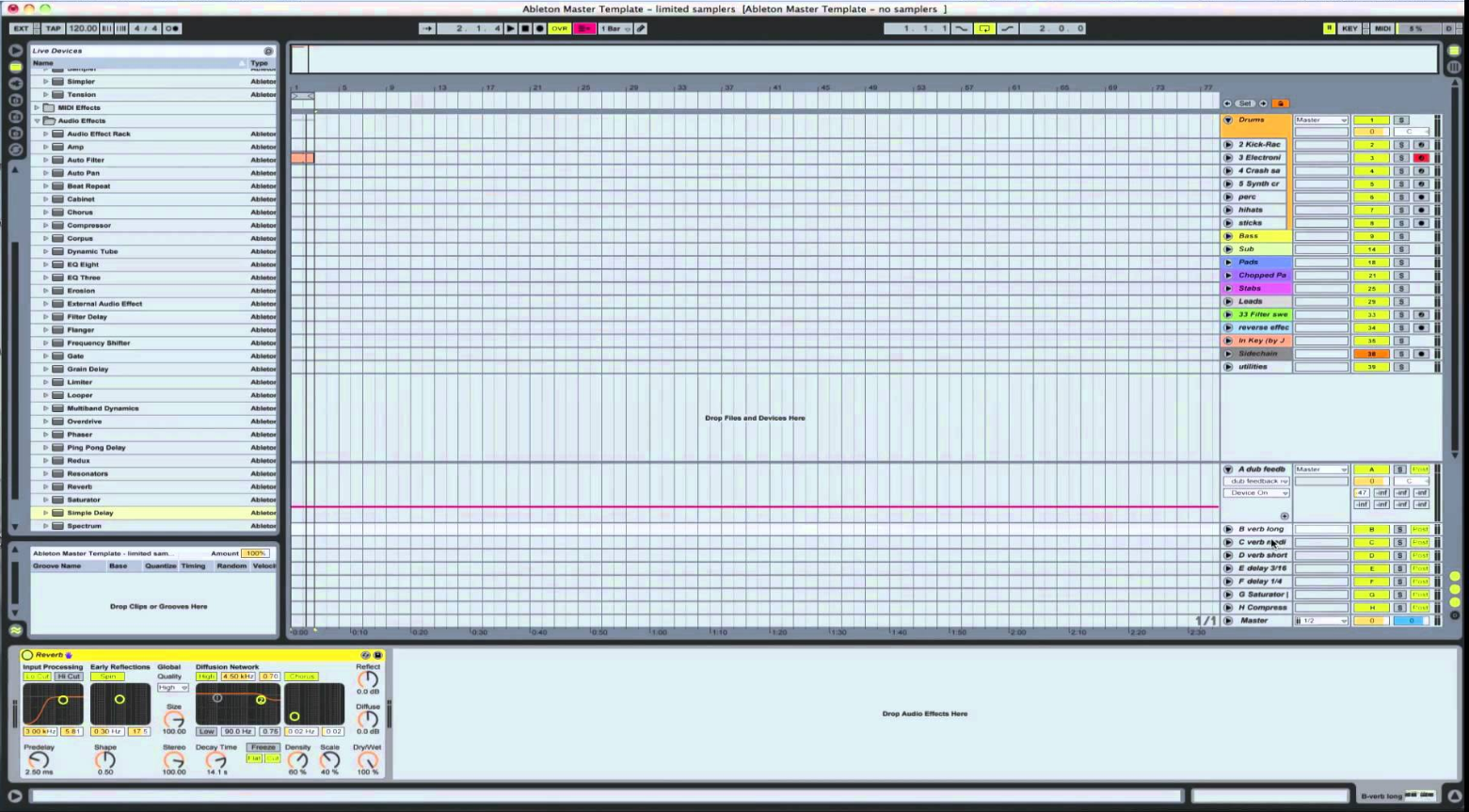
Task: Solo the Bass track
Action: [1401, 236]
